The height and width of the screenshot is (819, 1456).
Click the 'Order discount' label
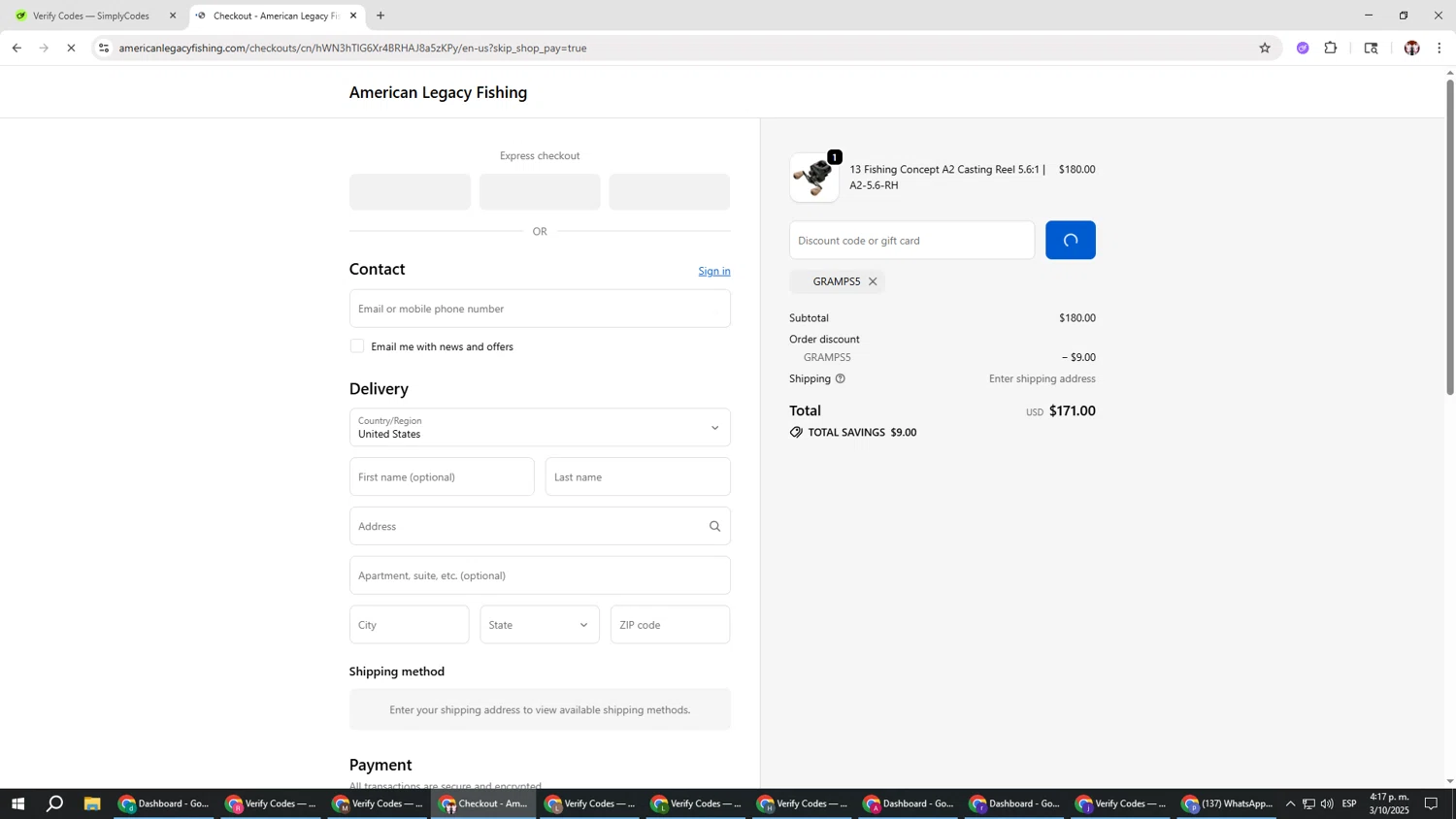tap(825, 339)
